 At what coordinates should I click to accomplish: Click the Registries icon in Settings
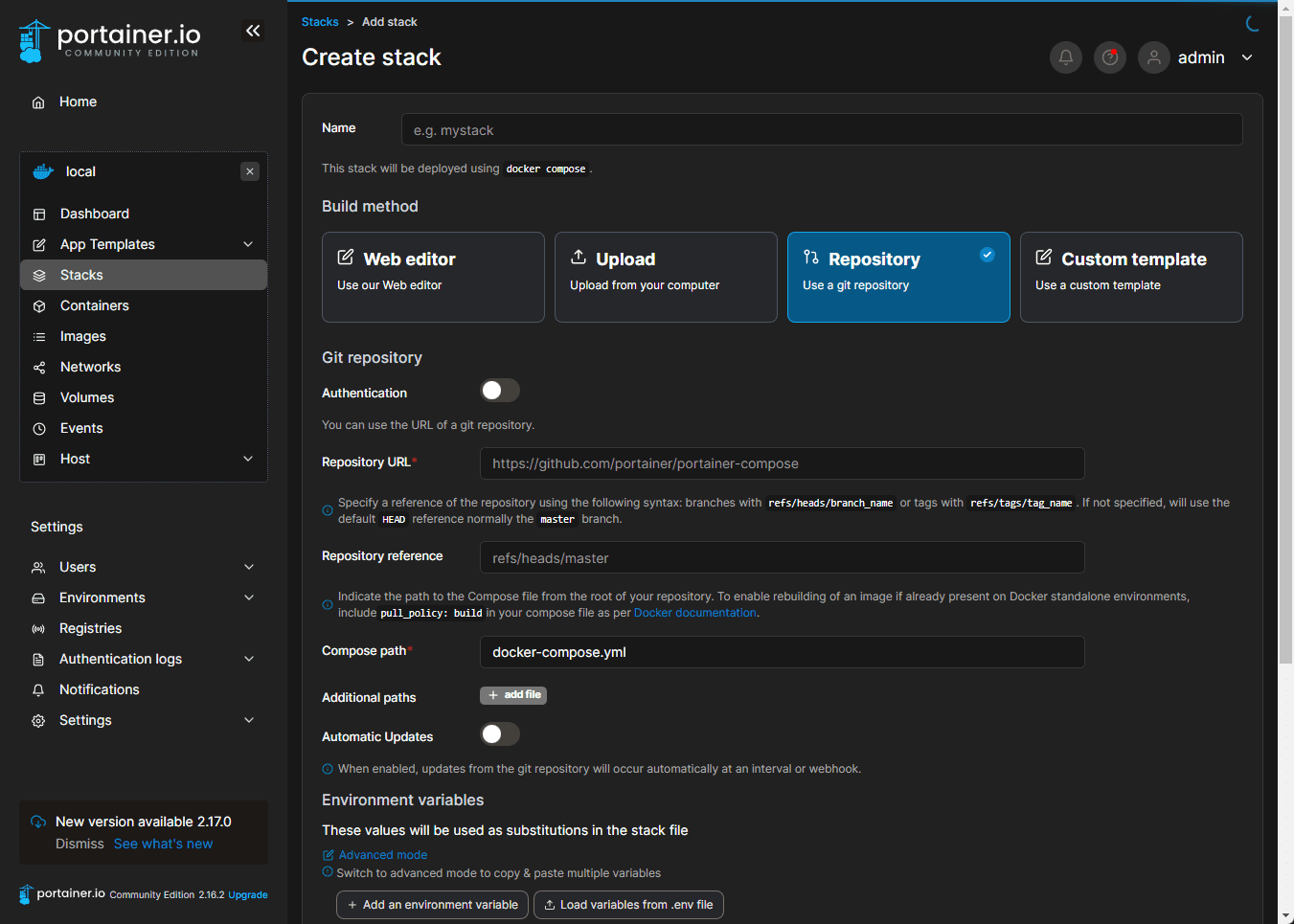(38, 629)
